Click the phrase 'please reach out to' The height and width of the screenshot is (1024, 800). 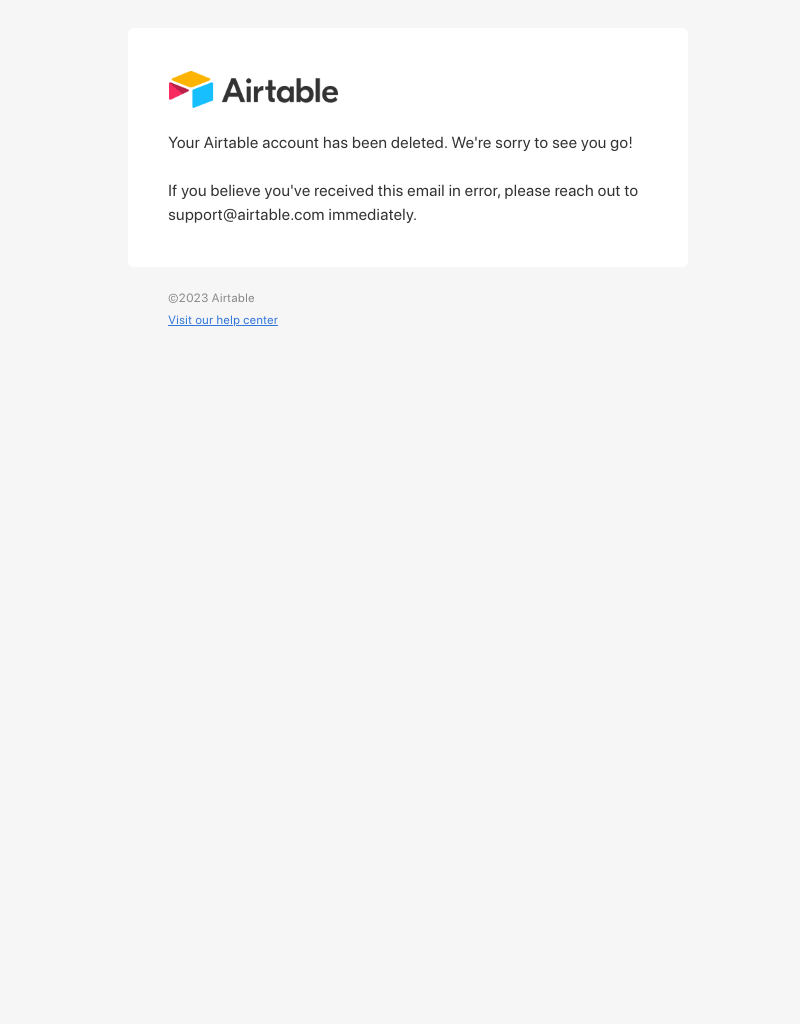571,191
